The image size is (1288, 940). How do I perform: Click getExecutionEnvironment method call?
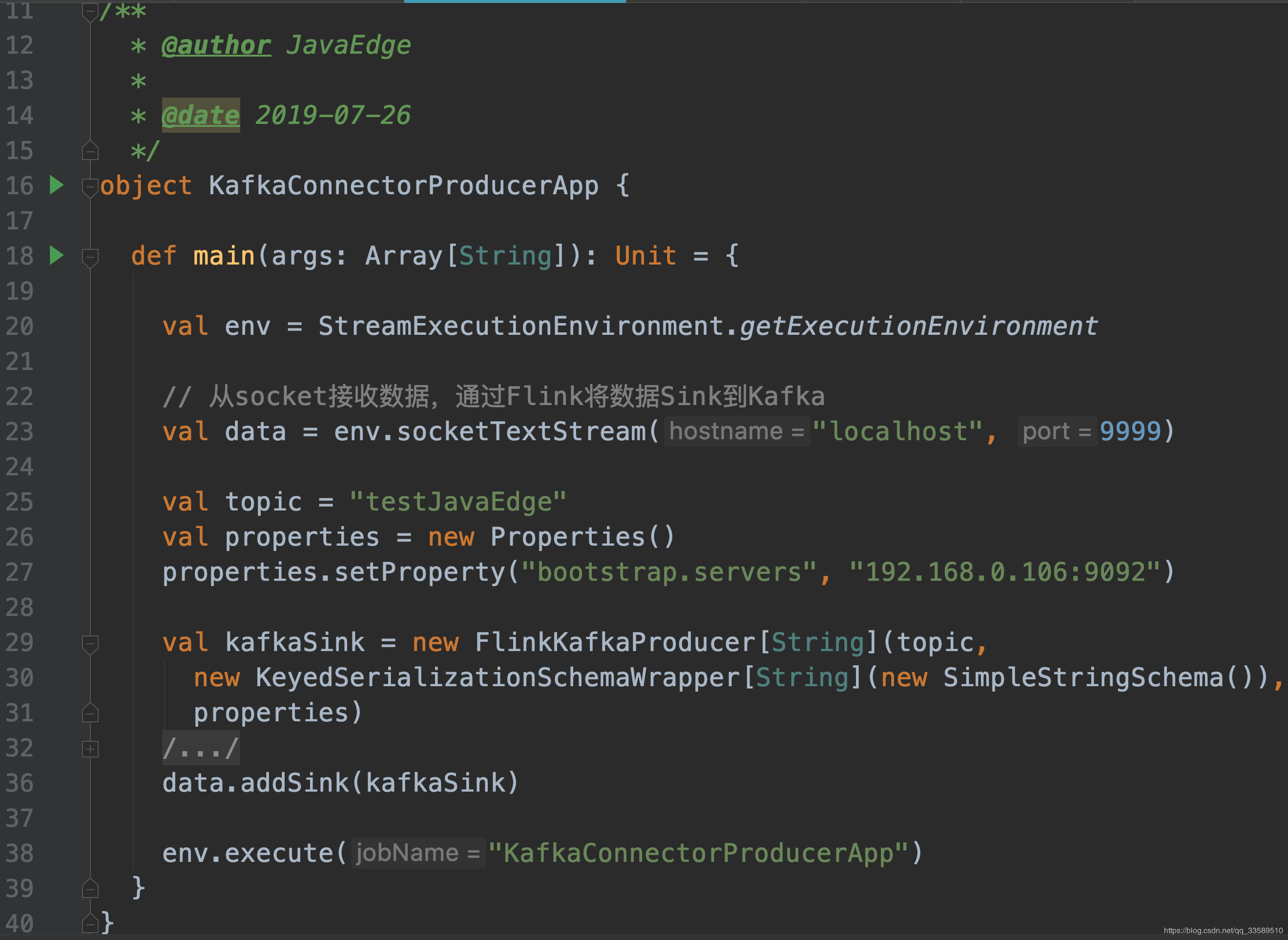point(918,326)
